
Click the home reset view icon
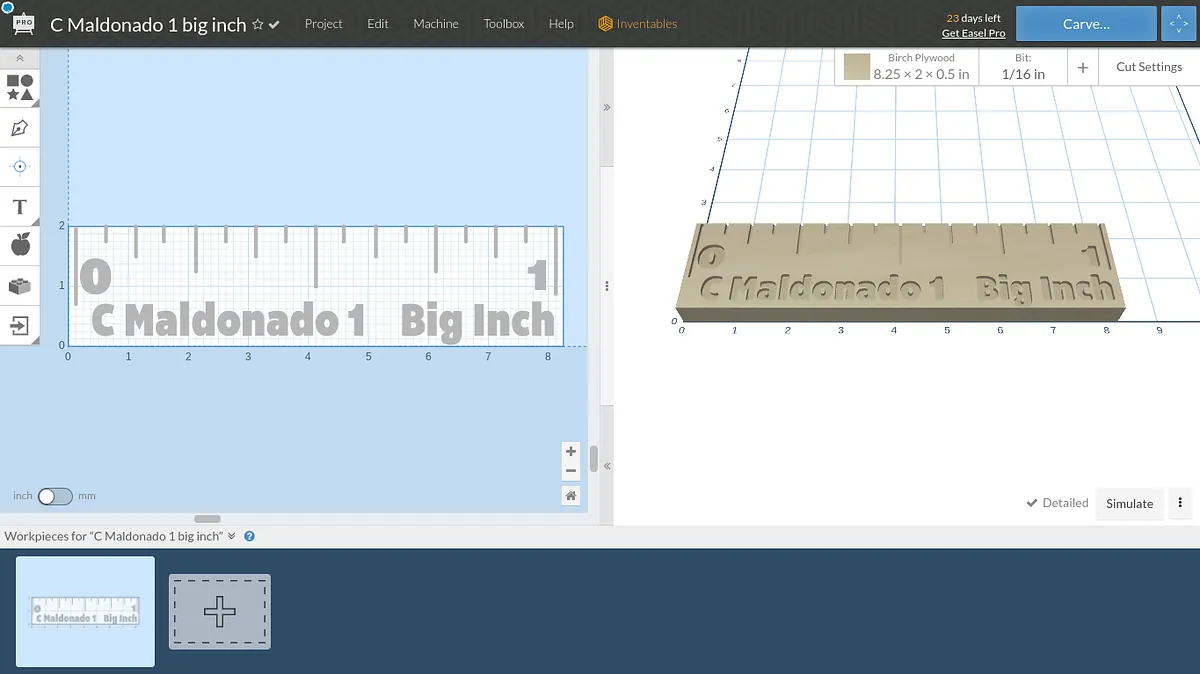(571, 495)
